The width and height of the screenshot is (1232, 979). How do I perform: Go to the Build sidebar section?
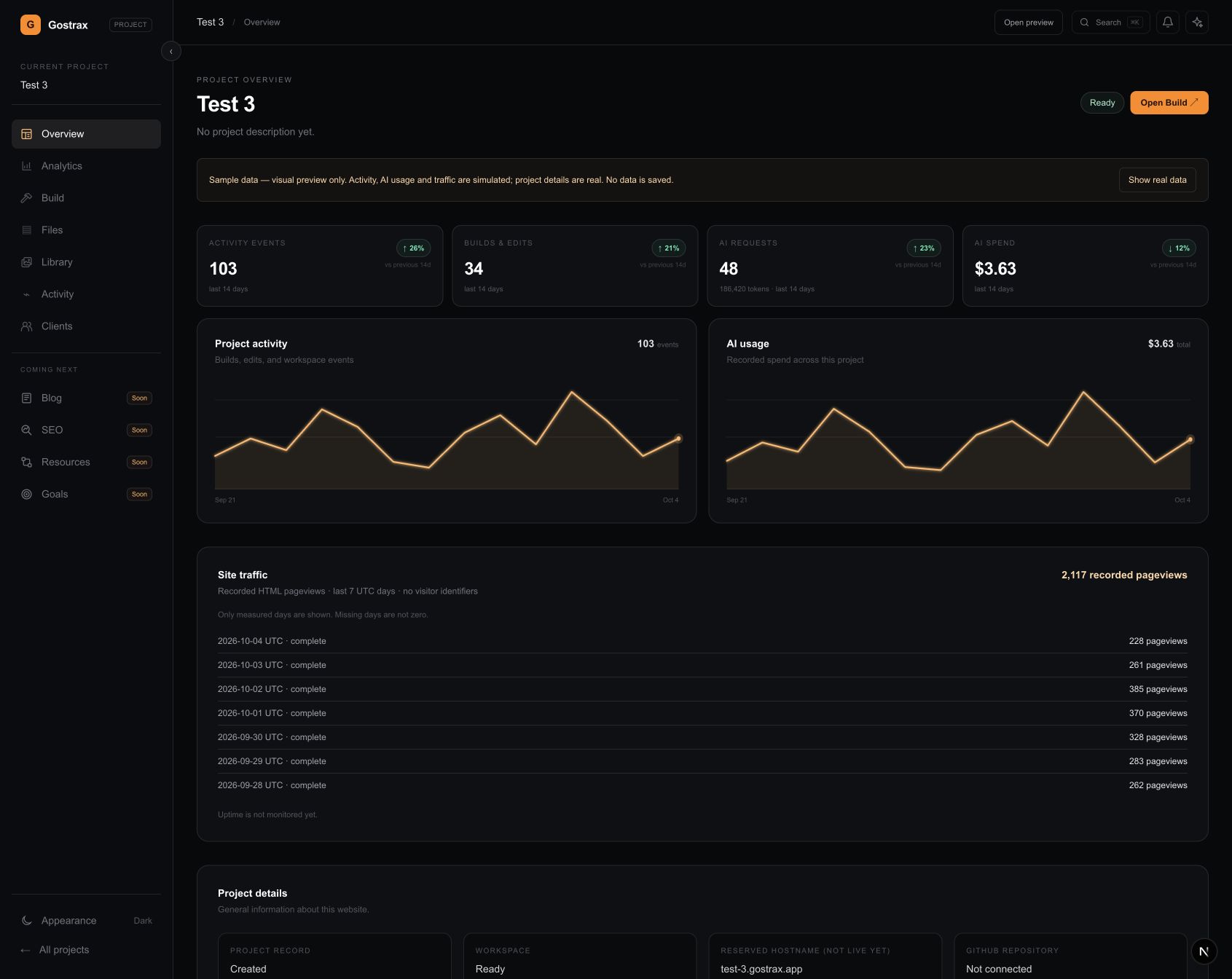point(86,198)
